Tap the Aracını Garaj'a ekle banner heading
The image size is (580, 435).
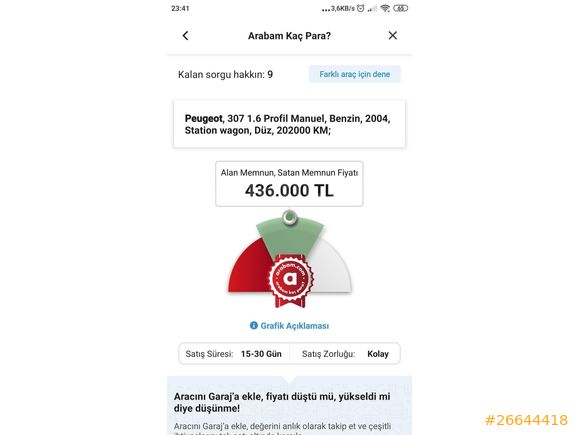[x=282, y=402]
